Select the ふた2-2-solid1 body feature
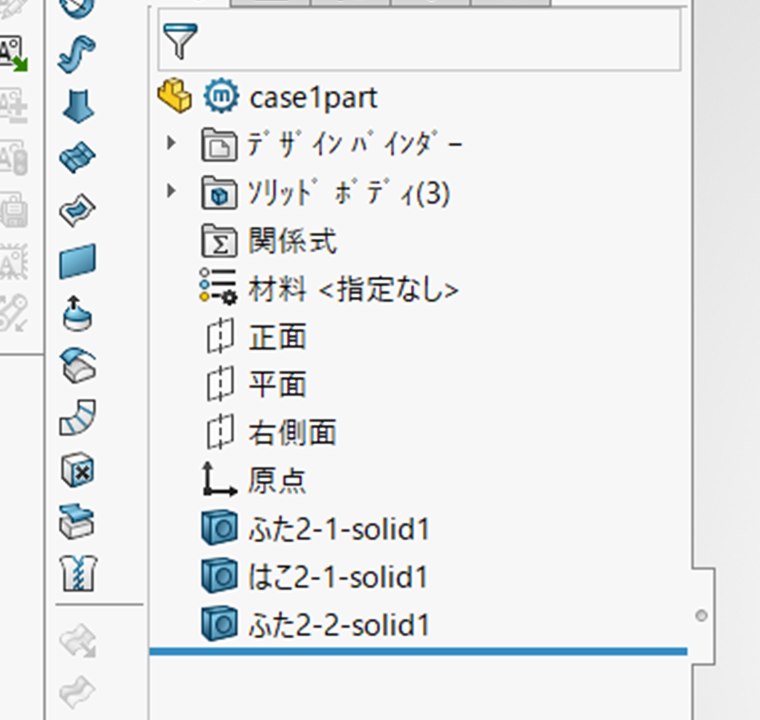The width and height of the screenshot is (760, 720). tap(339, 624)
